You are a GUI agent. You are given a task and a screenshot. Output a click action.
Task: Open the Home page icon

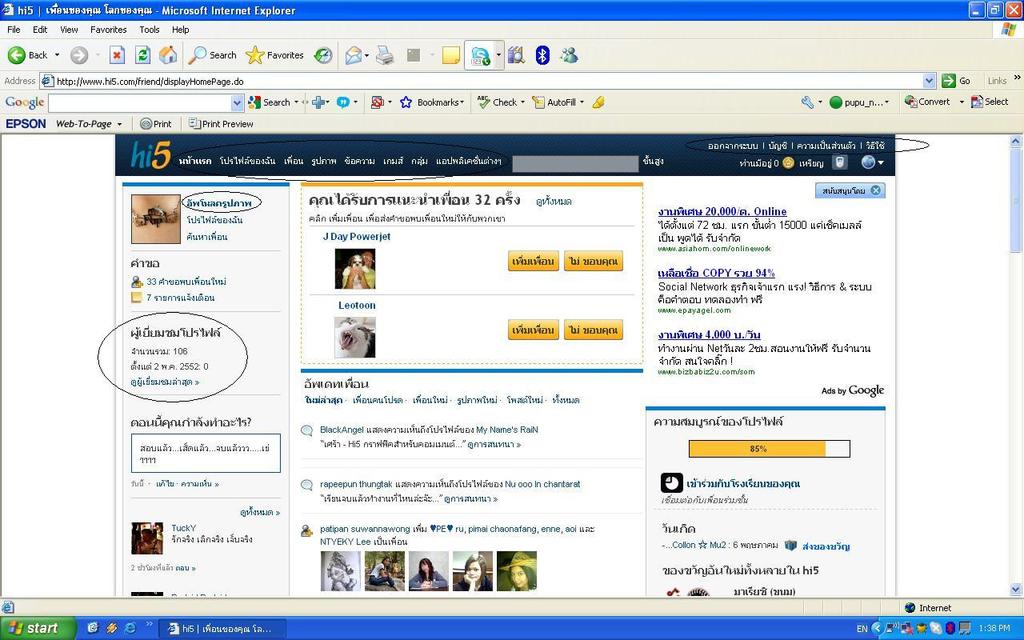168,56
